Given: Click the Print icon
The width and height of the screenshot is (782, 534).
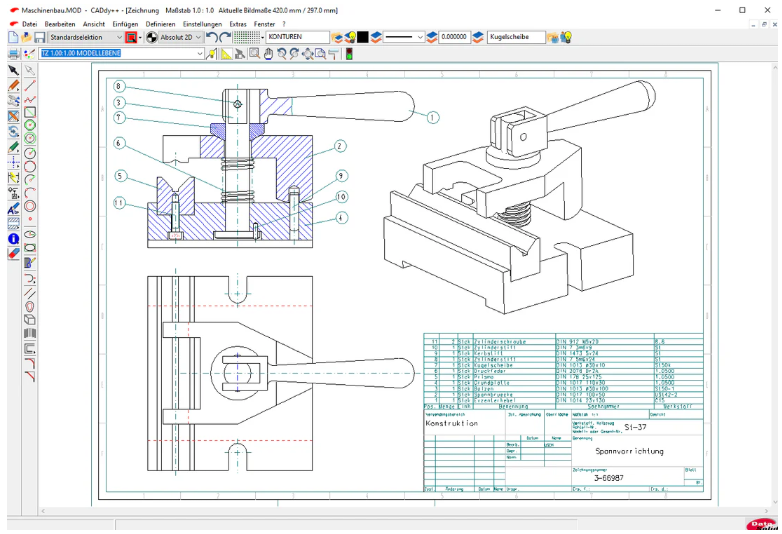Looking at the screenshot, I should pos(14,53).
